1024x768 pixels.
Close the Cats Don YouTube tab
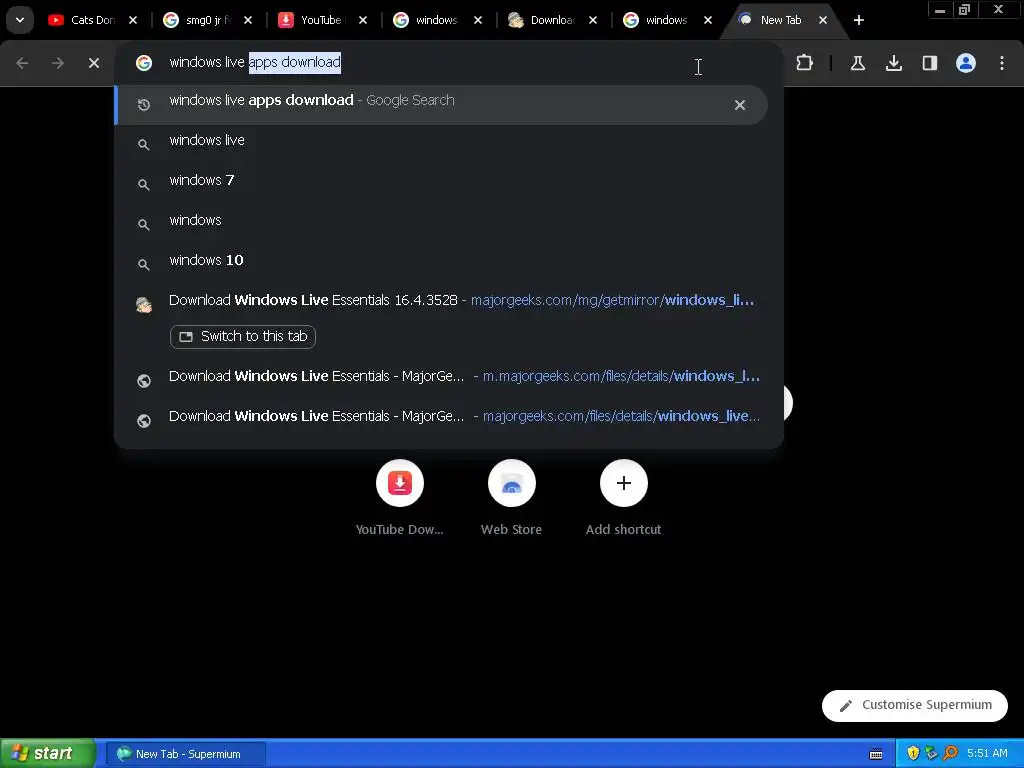[x=133, y=20]
